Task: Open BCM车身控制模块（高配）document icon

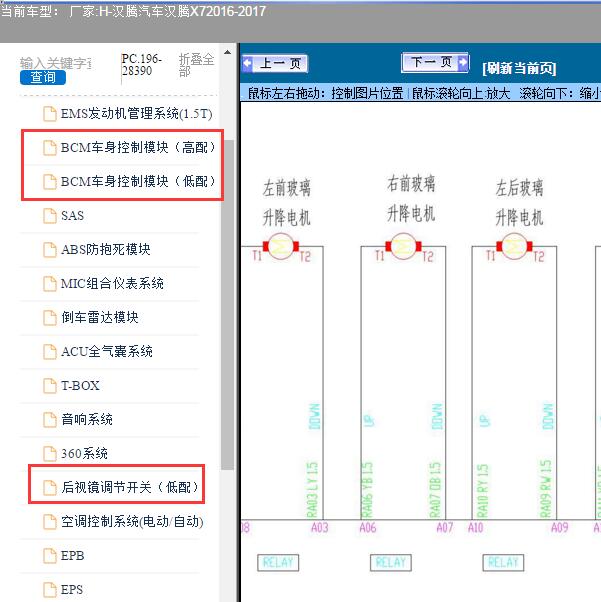Action: click(x=50, y=148)
